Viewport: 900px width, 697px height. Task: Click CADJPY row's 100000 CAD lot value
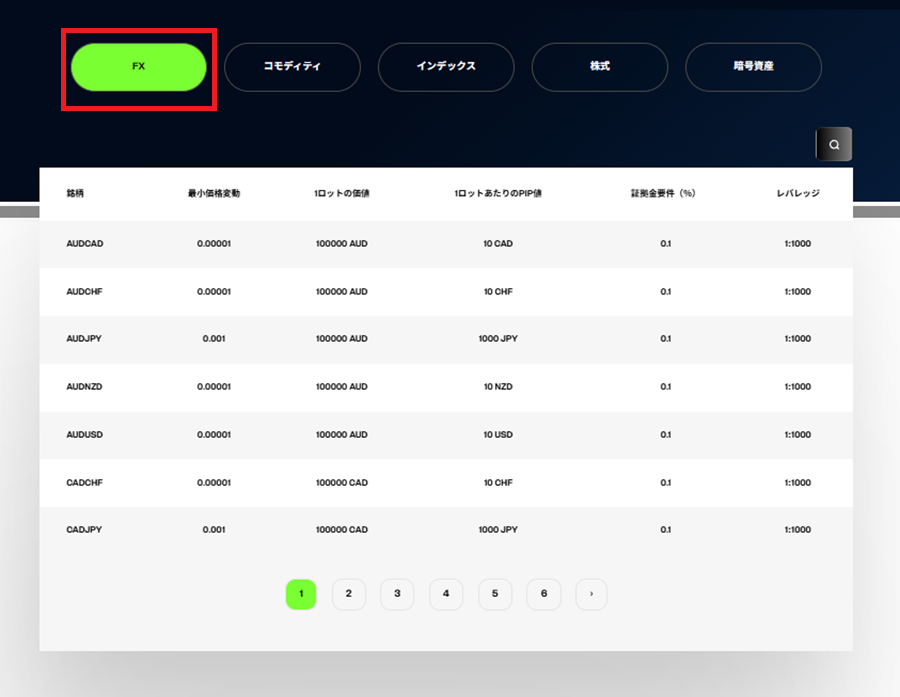[342, 530]
